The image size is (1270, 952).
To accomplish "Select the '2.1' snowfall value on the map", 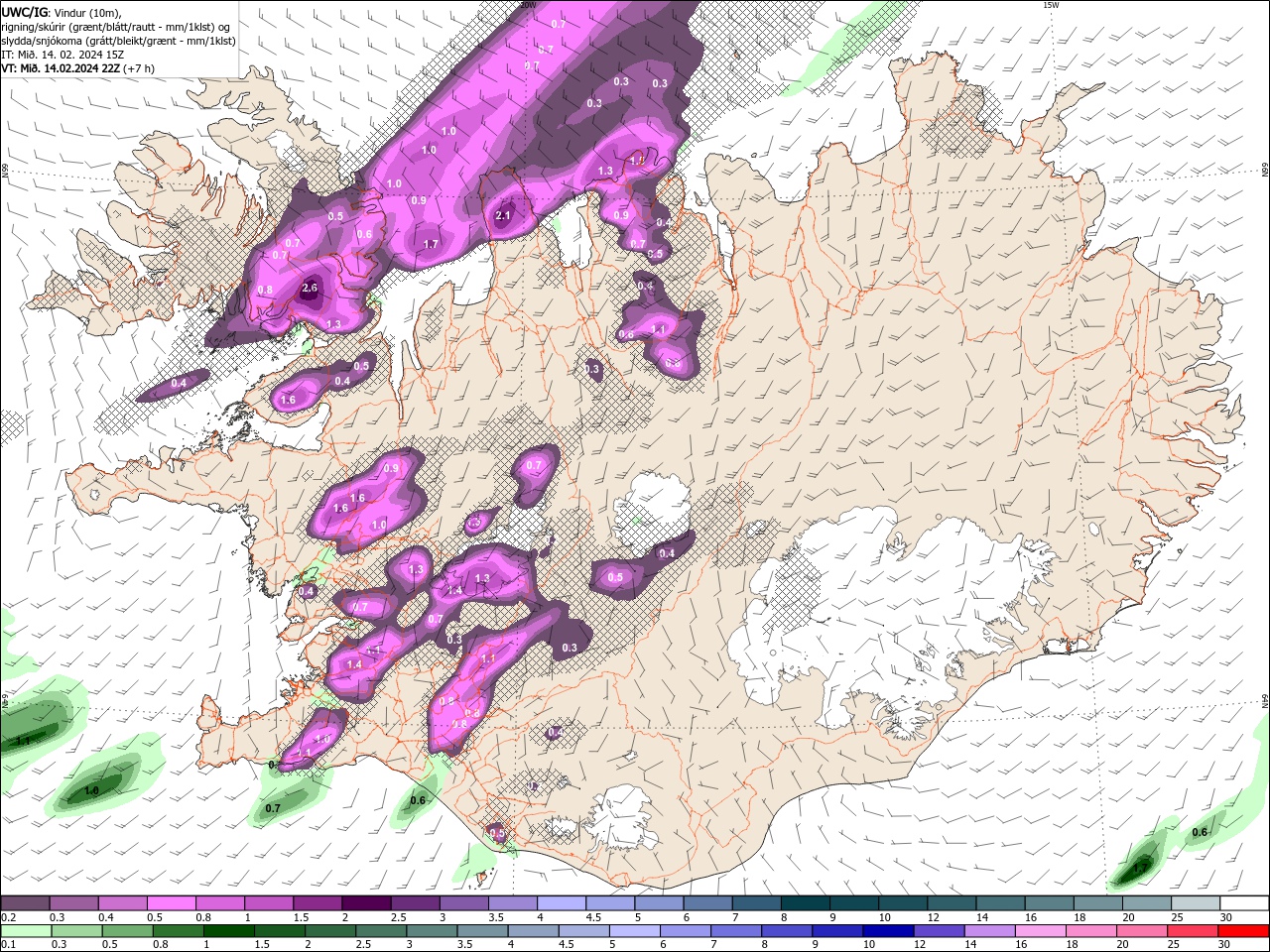I will (x=503, y=216).
